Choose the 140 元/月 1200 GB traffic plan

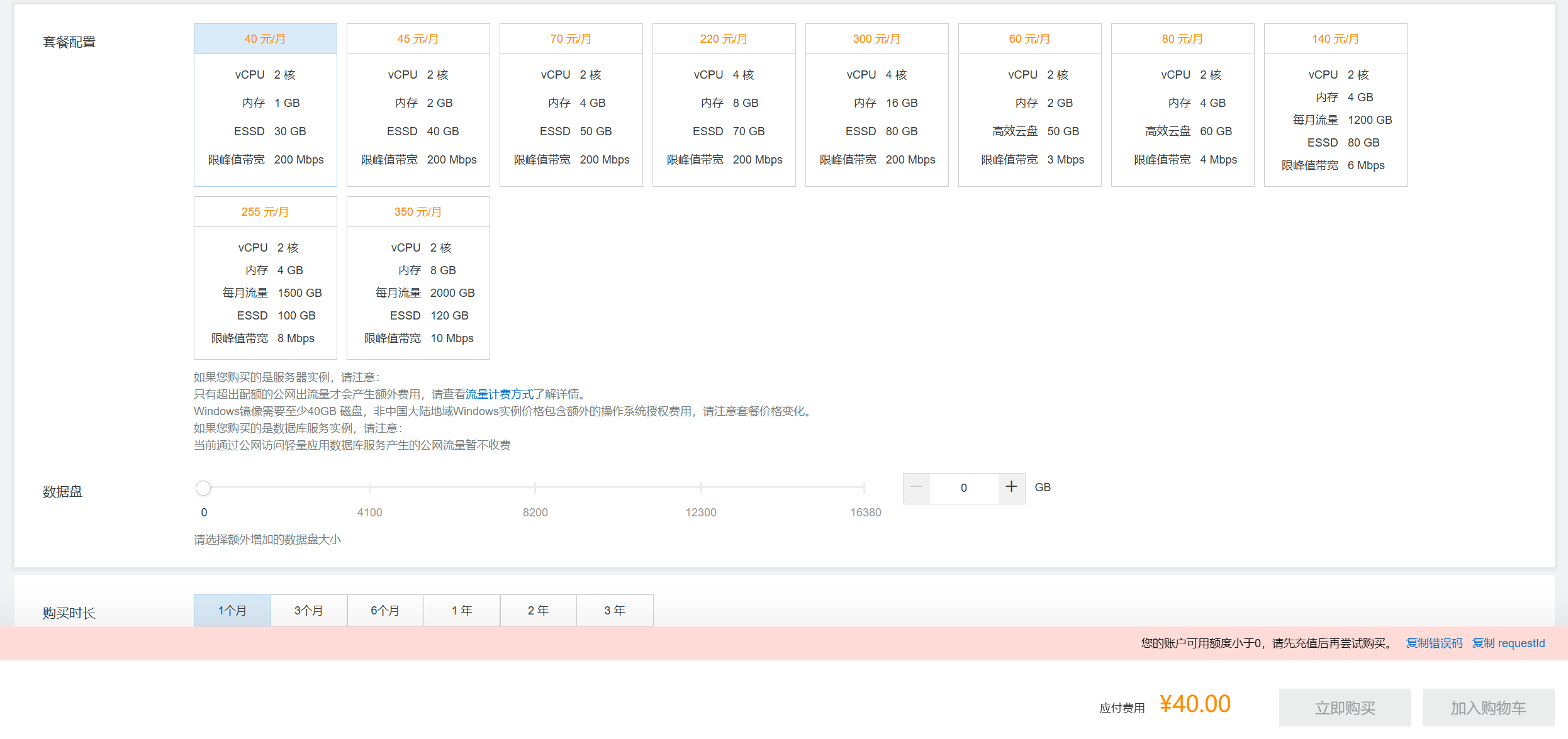click(1335, 105)
